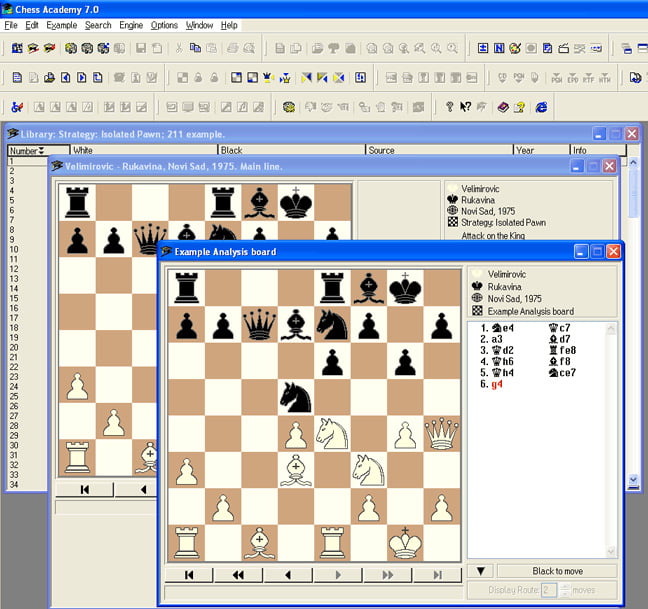Click the first graduation cap toolbar icon
Image resolution: width=648 pixels, height=609 pixels.
(33, 48)
